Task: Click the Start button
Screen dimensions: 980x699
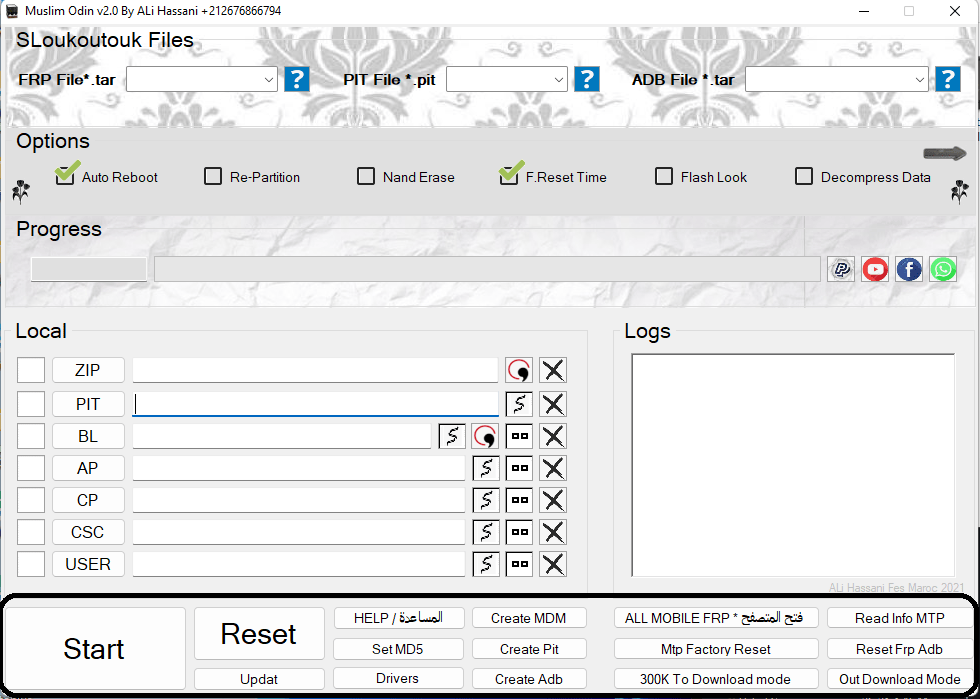Action: coord(94,648)
